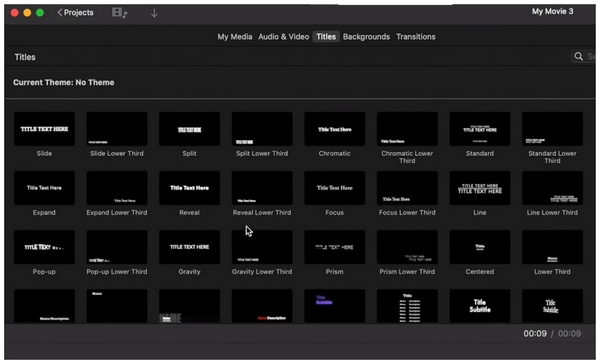Select the Expand Lower Third title
The height and width of the screenshot is (364, 600).
point(117,188)
